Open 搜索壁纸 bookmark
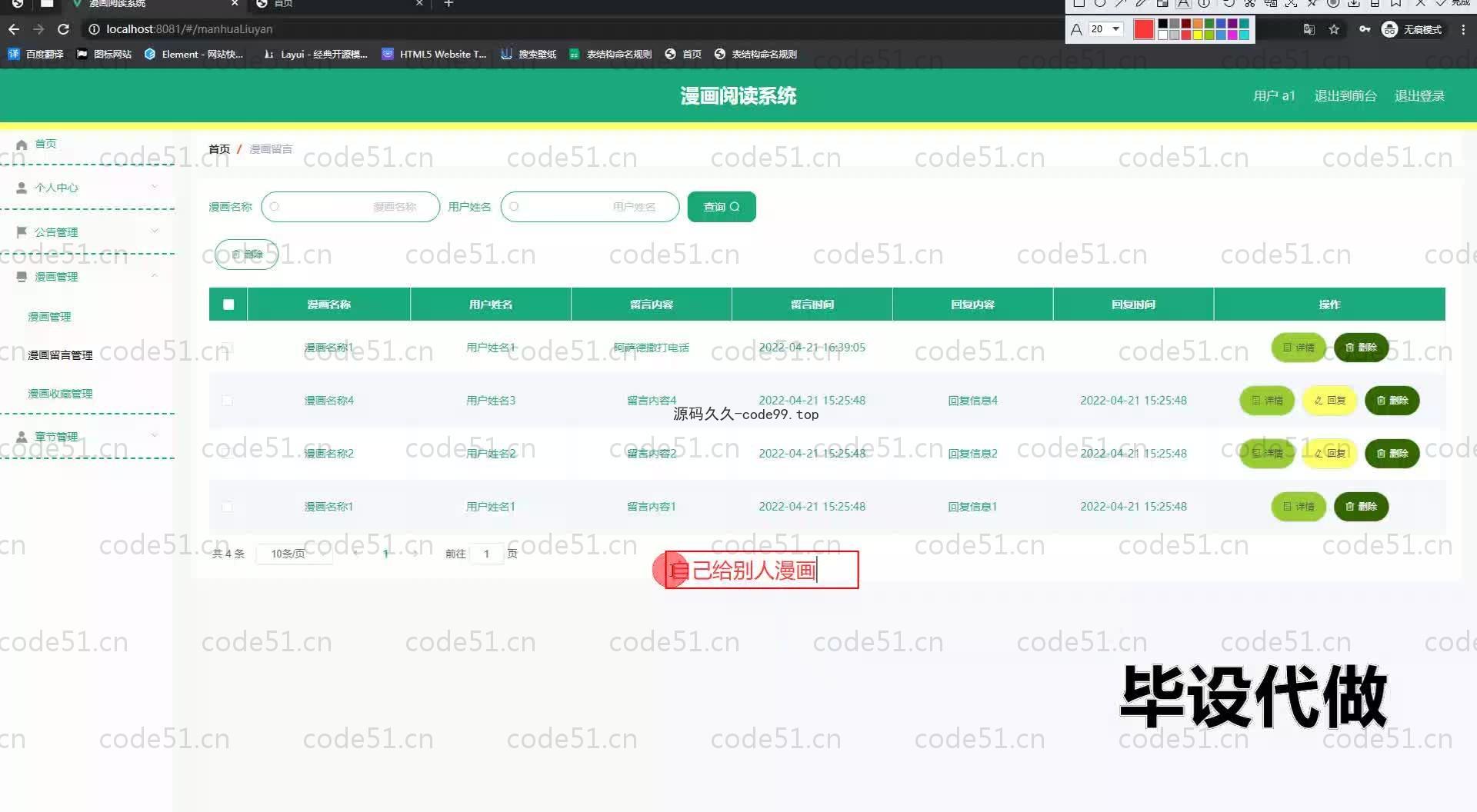Screen dimensions: 1477x812 [528, 54]
